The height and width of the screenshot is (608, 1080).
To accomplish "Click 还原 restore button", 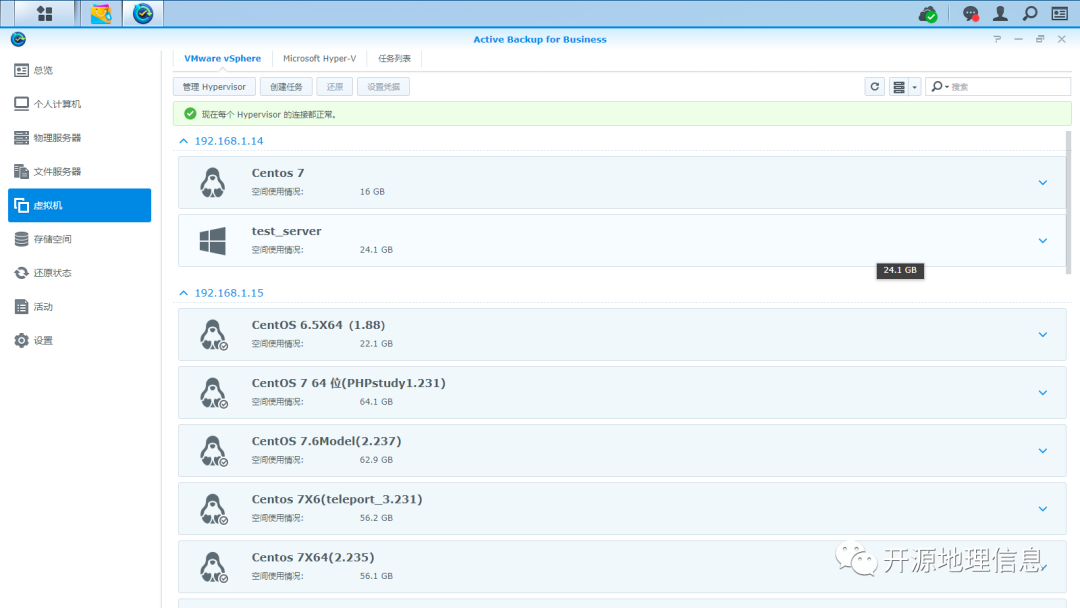I will pyautogui.click(x=335, y=87).
